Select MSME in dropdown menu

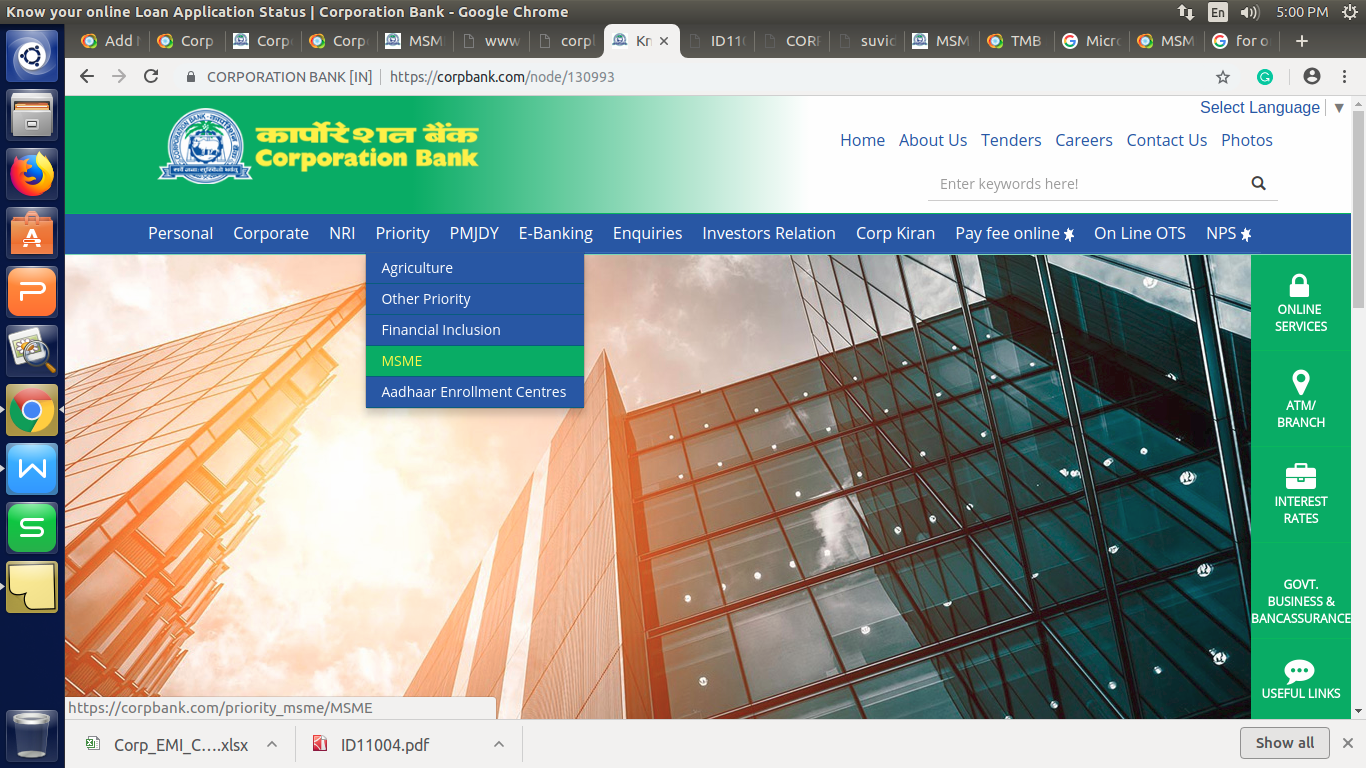[475, 361]
